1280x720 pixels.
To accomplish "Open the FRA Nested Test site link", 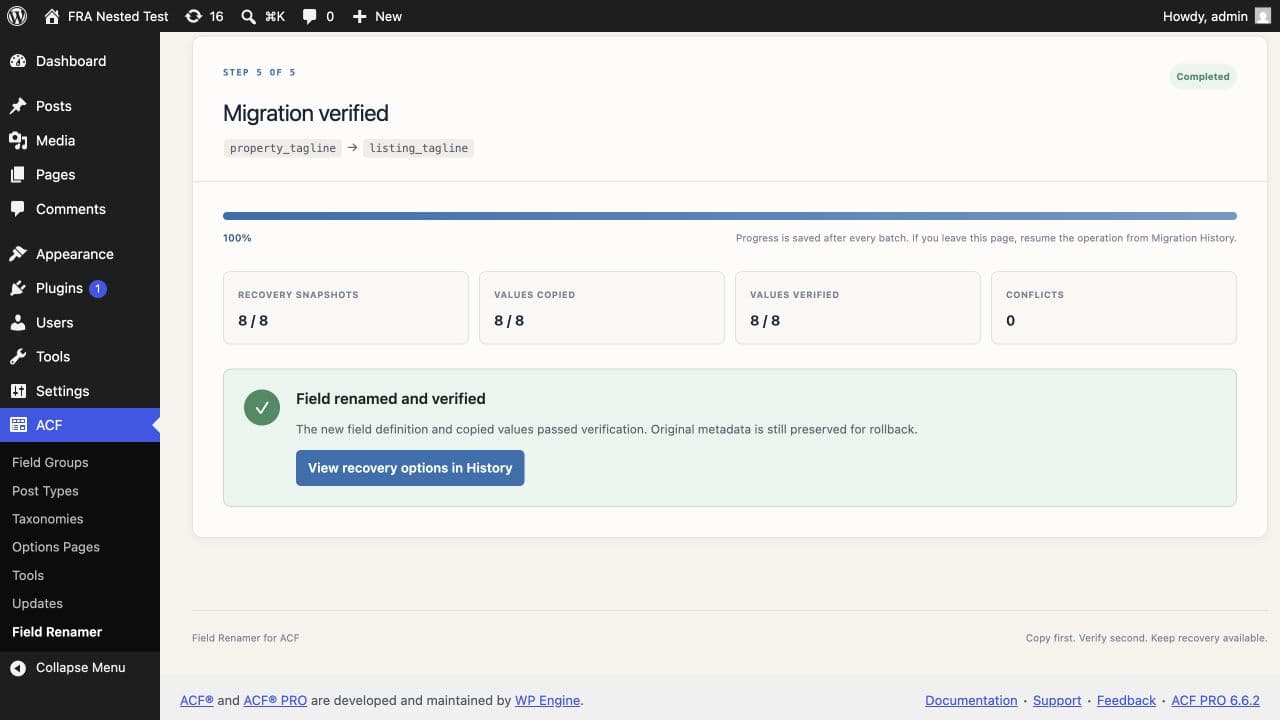I will [107, 16].
